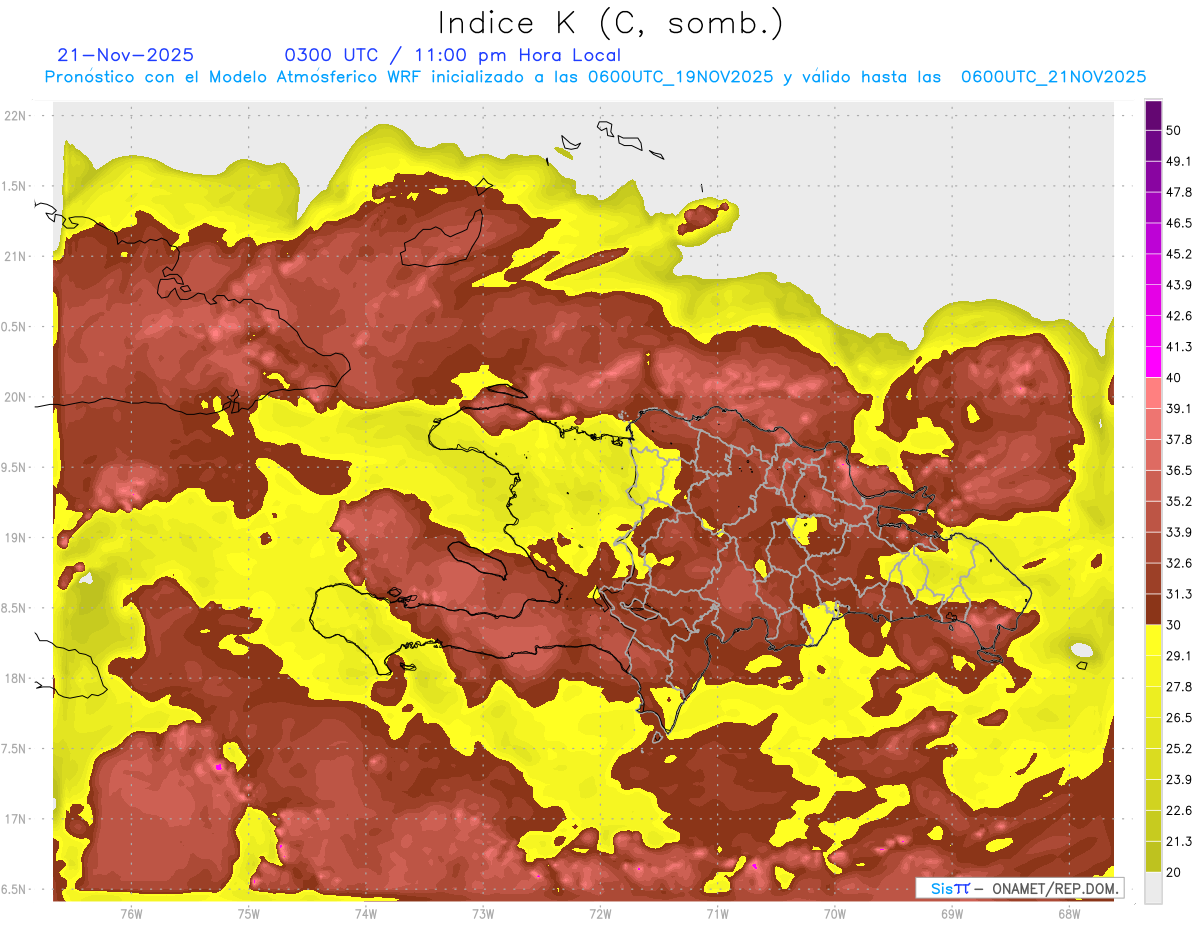Click the colorbar value "20"

coord(1174,873)
